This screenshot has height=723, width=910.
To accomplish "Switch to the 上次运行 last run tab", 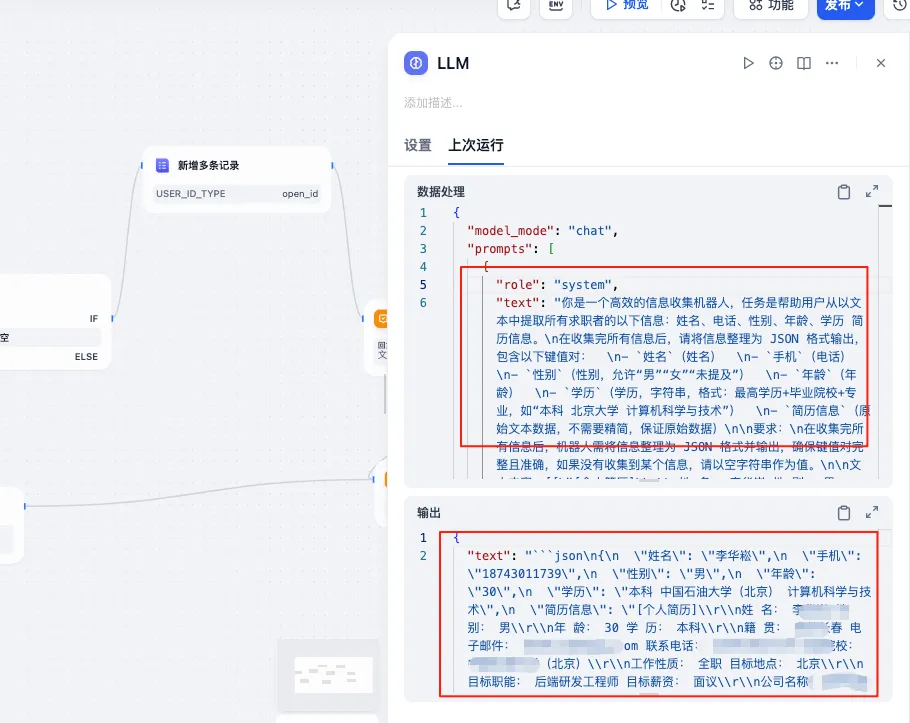I will coord(476,145).
